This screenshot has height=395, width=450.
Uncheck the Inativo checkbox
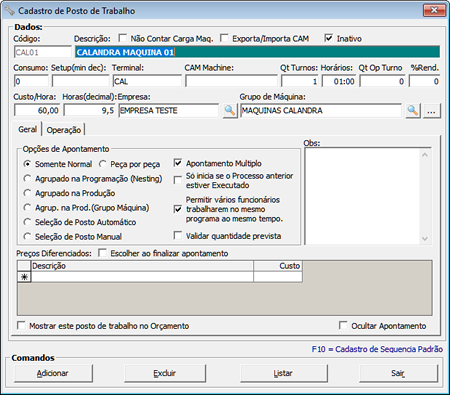pyautogui.click(x=329, y=38)
